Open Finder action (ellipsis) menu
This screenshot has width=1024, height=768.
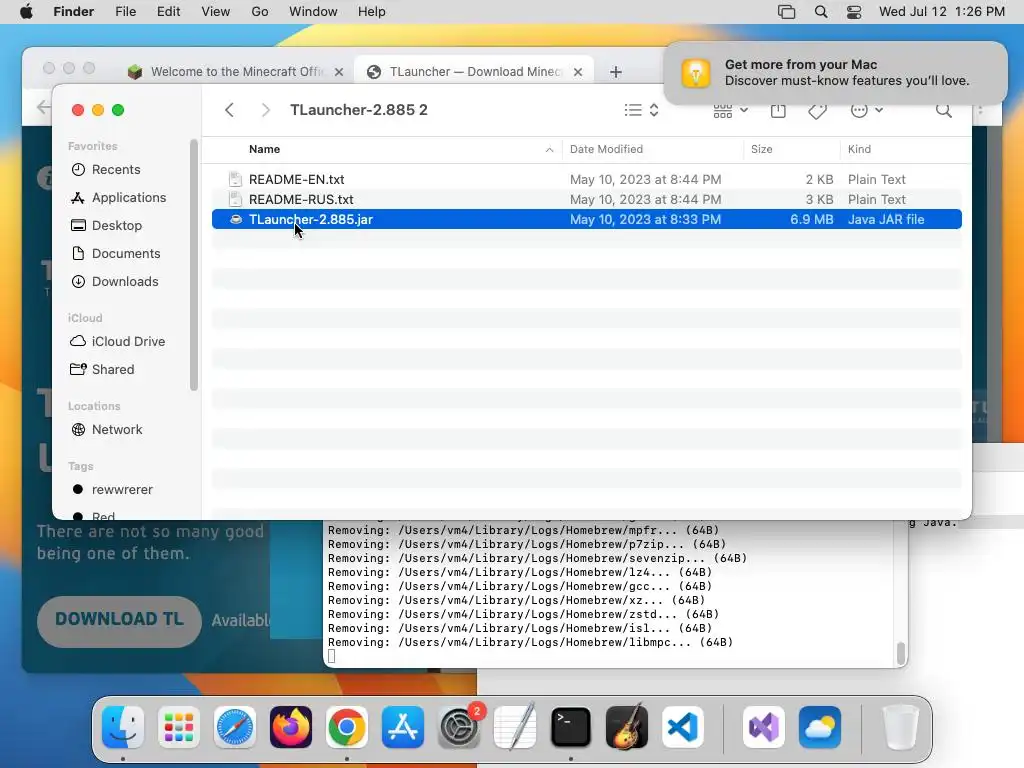[867, 110]
